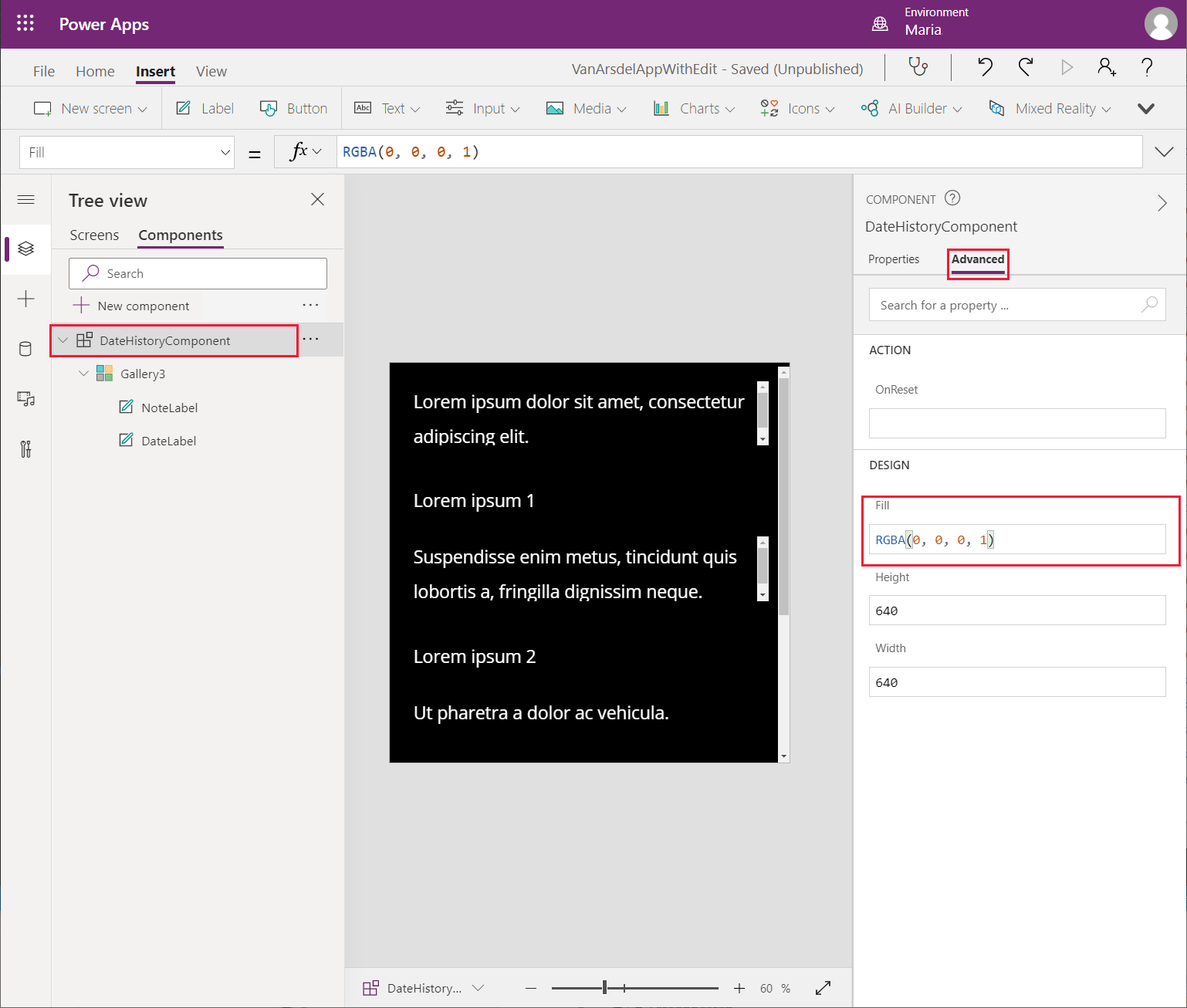Expand the formula bar chevron
This screenshot has width=1187, height=1008.
(x=1164, y=151)
